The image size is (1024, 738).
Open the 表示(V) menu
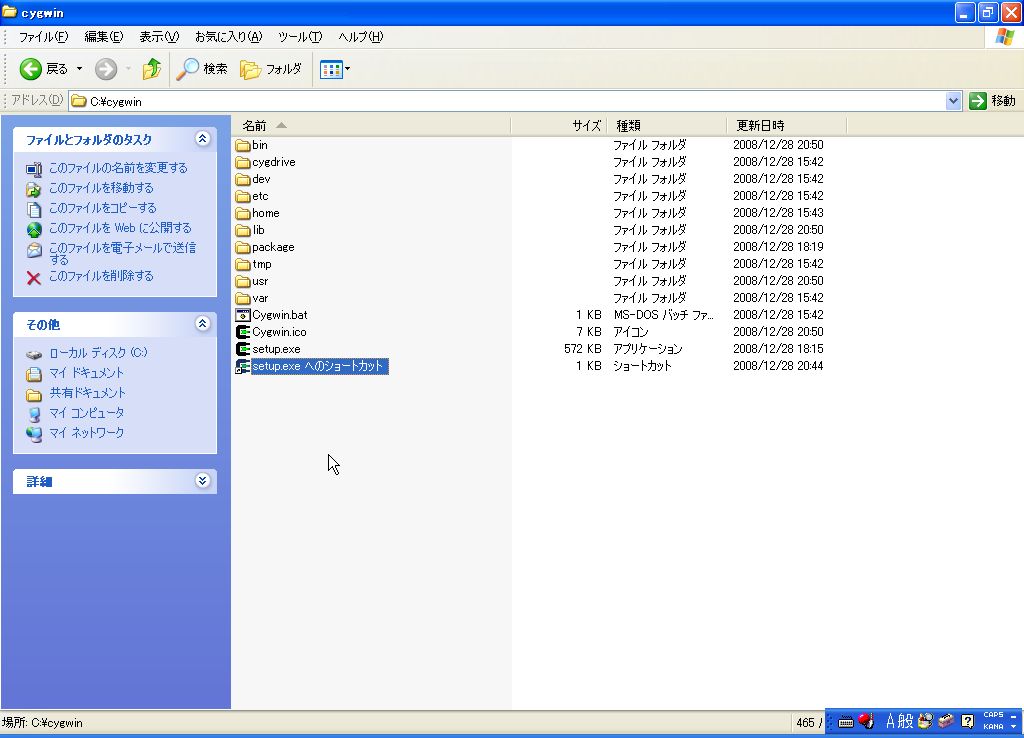click(159, 37)
